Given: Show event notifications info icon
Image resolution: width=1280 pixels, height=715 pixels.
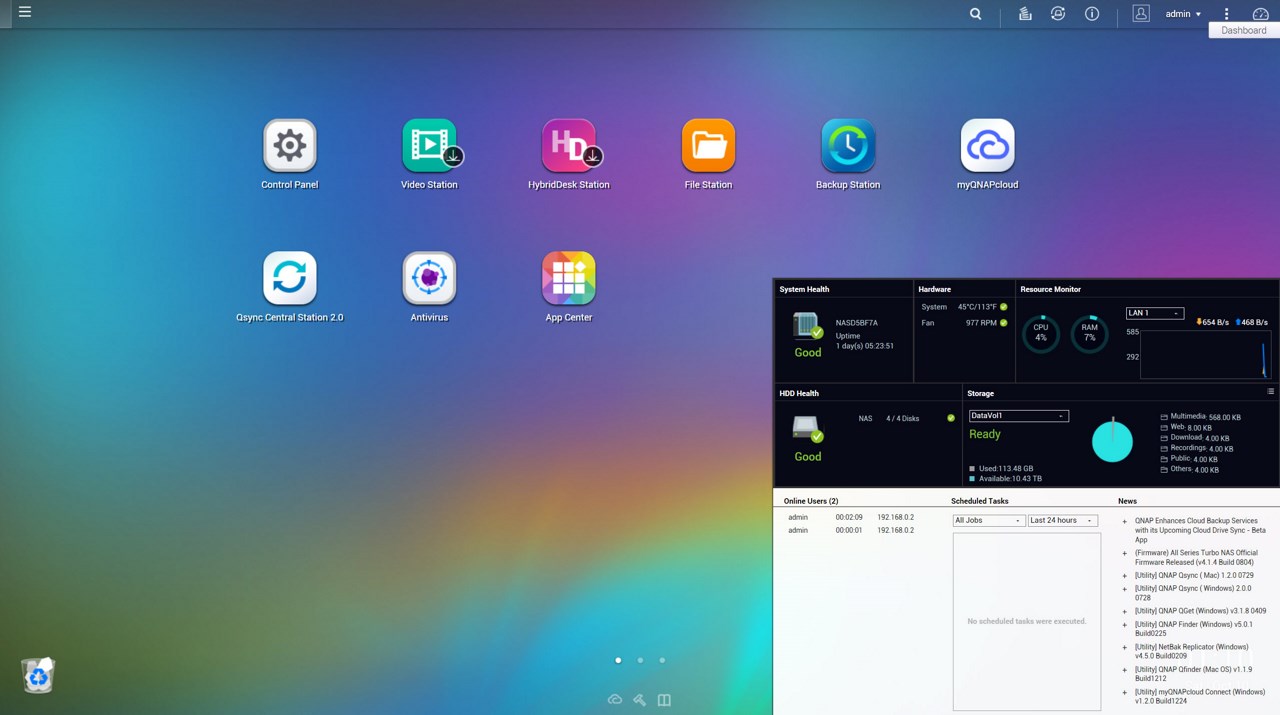Looking at the screenshot, I should coord(1092,14).
